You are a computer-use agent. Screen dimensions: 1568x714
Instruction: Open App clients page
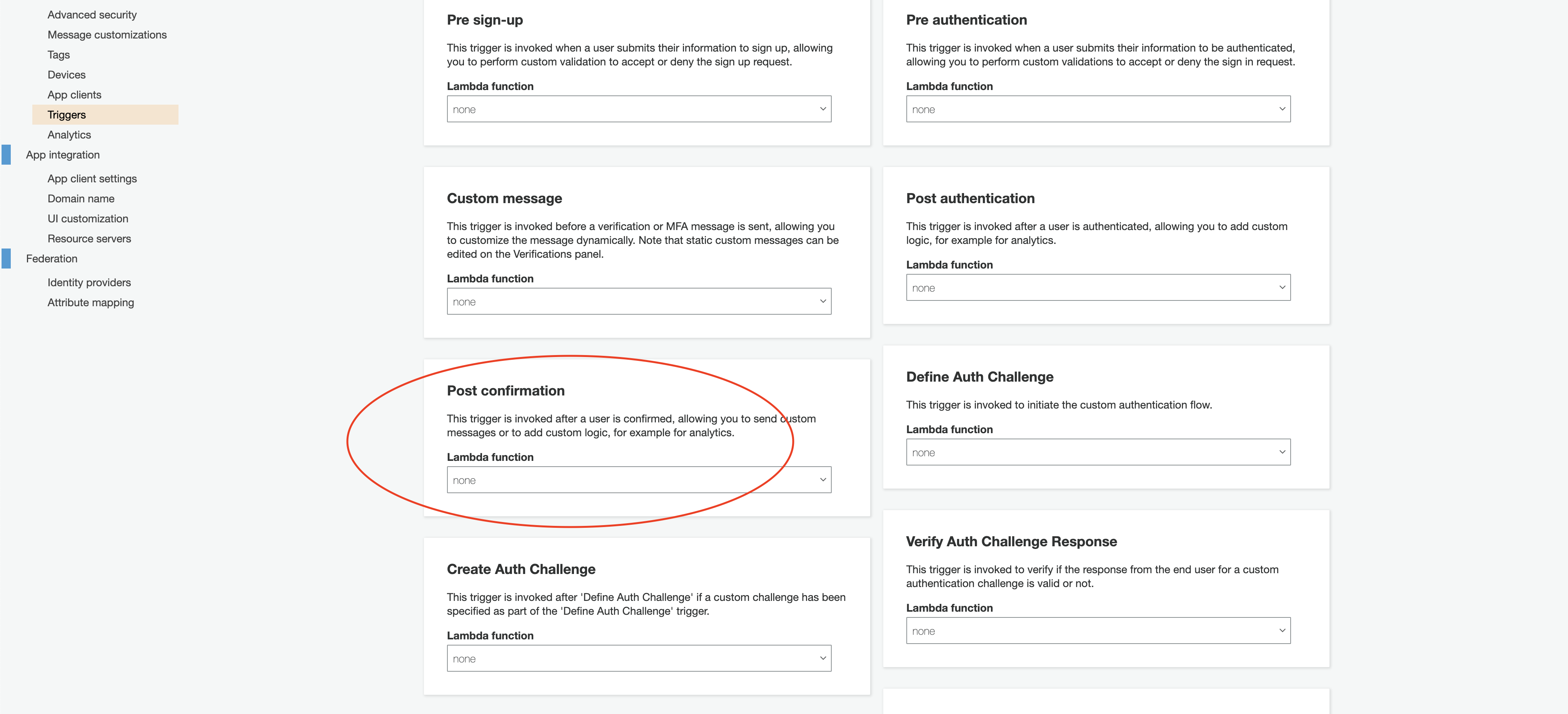[x=74, y=95]
